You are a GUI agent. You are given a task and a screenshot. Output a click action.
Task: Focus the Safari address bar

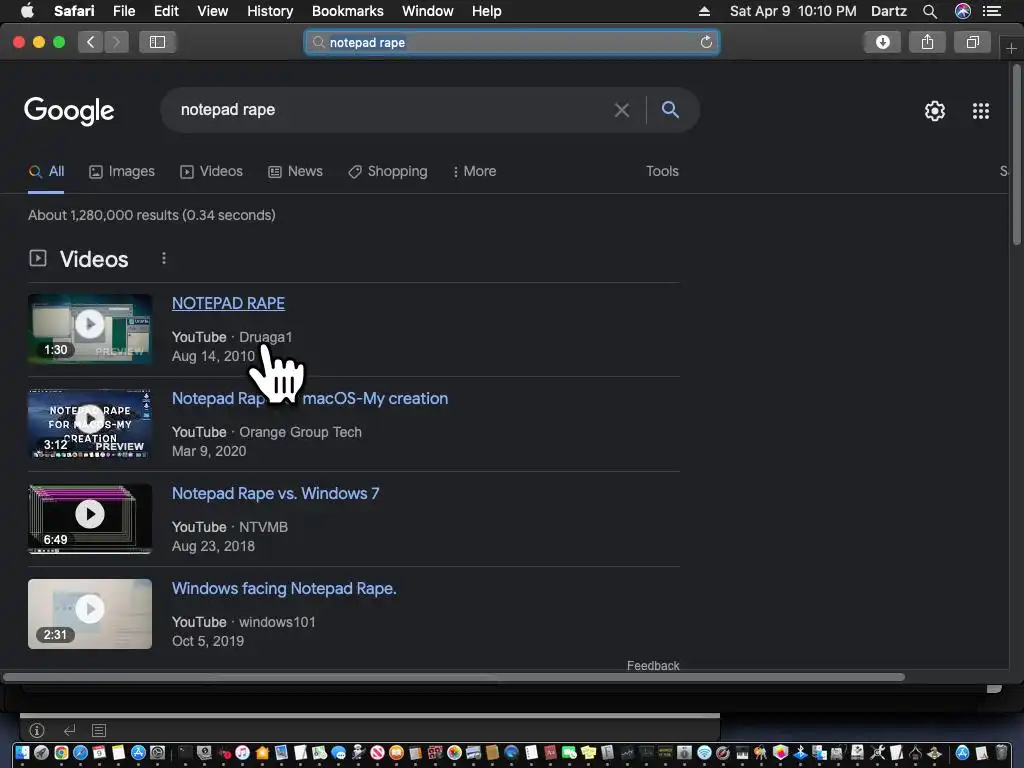click(512, 42)
